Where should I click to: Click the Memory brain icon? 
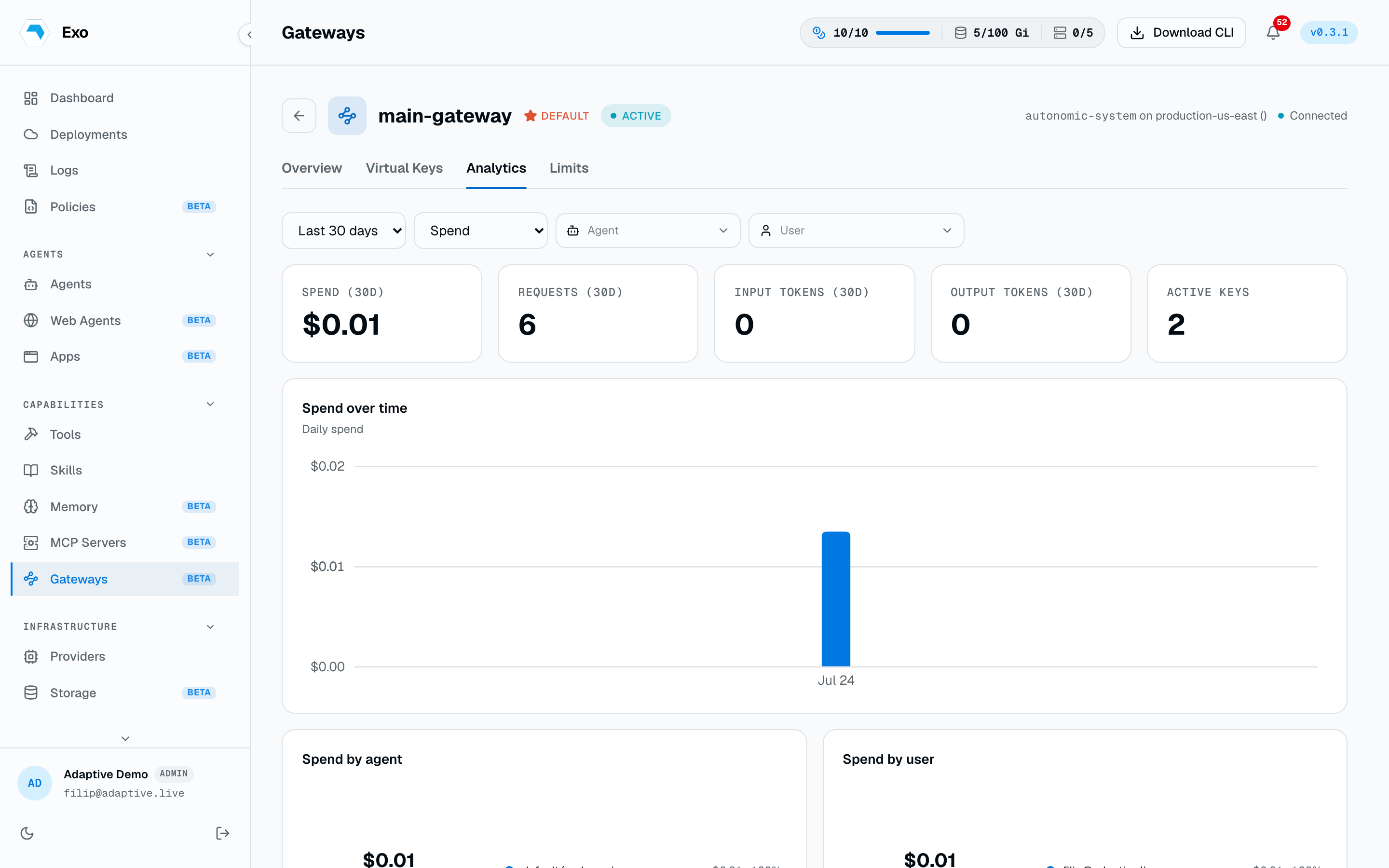point(31,506)
